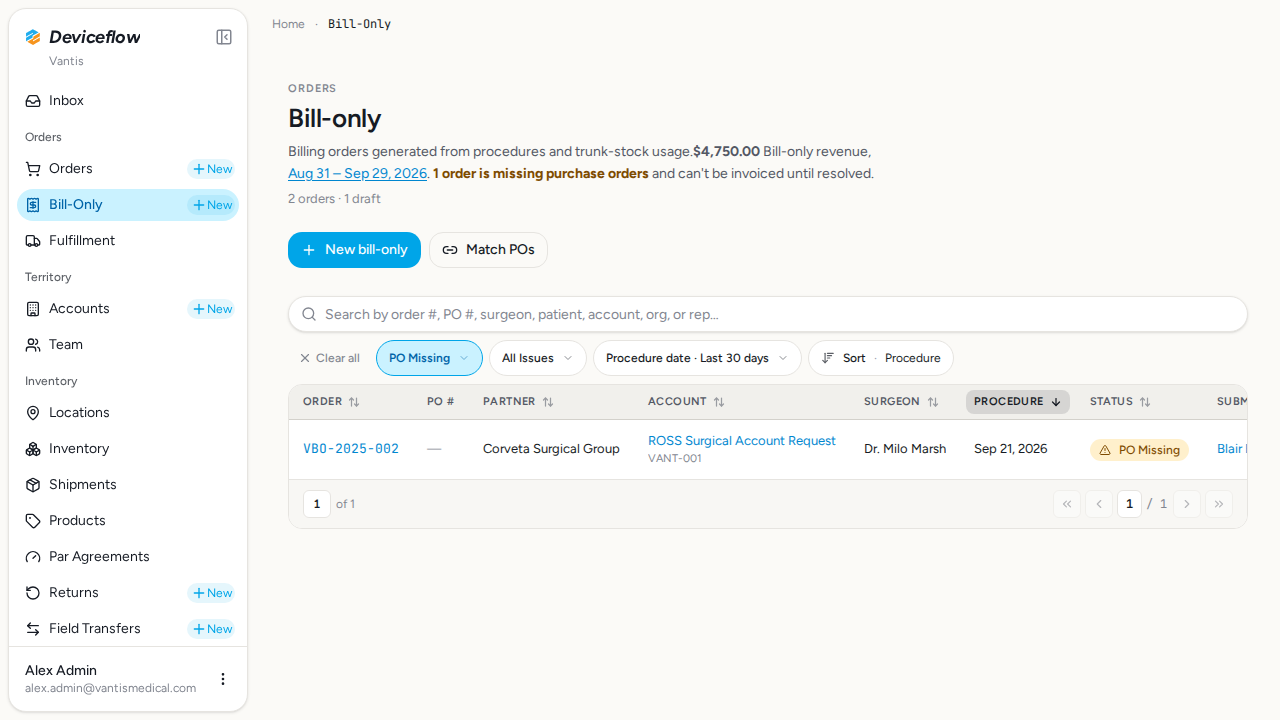The height and width of the screenshot is (720, 1280).
Task: Click the Products tag icon
Action: (x=33, y=521)
